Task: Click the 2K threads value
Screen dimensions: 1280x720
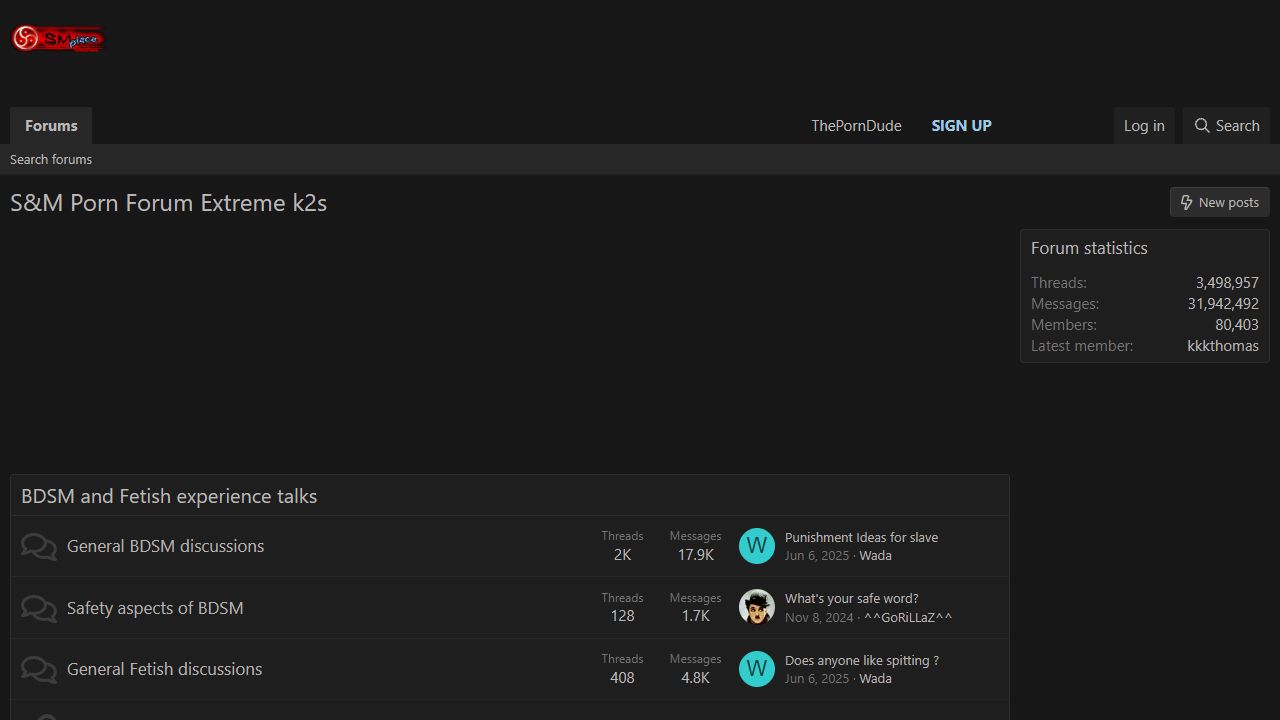Action: tap(622, 555)
